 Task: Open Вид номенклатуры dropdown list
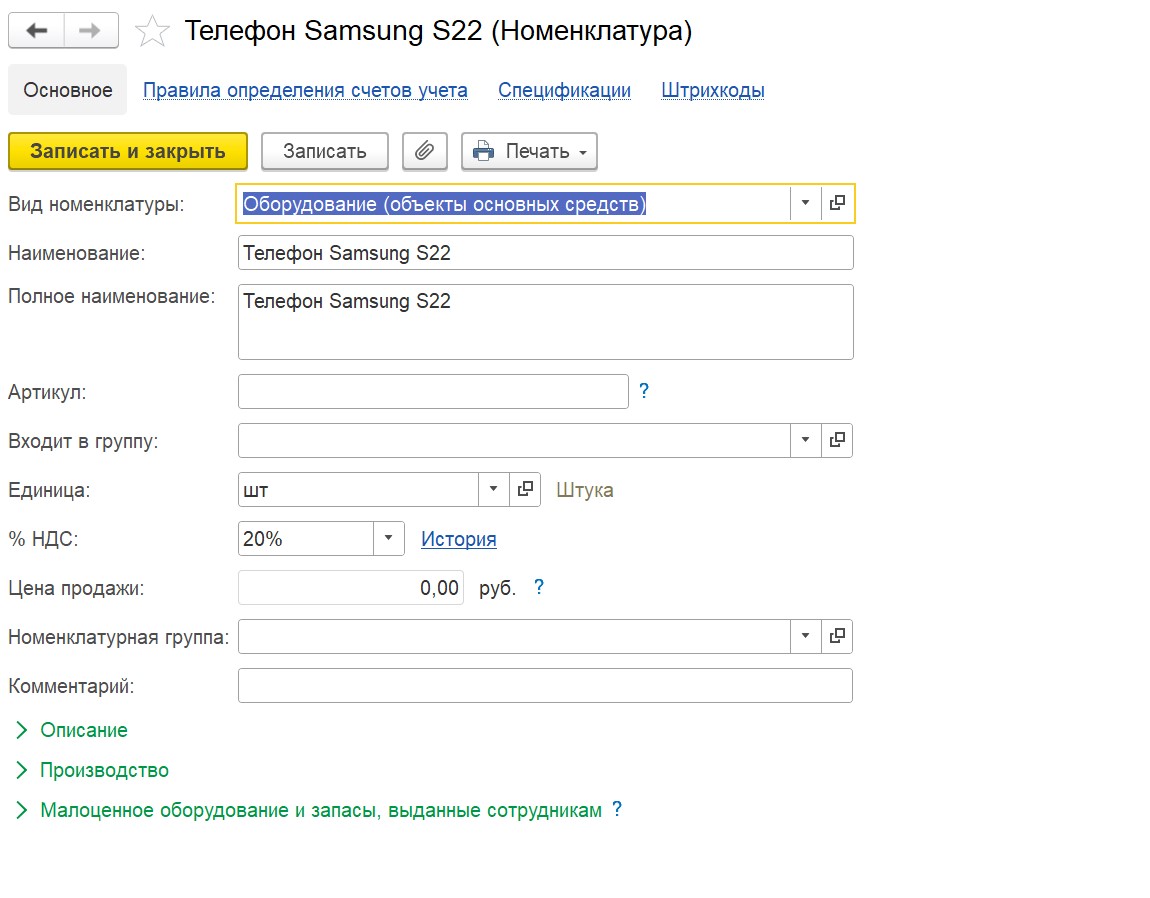[x=805, y=203]
